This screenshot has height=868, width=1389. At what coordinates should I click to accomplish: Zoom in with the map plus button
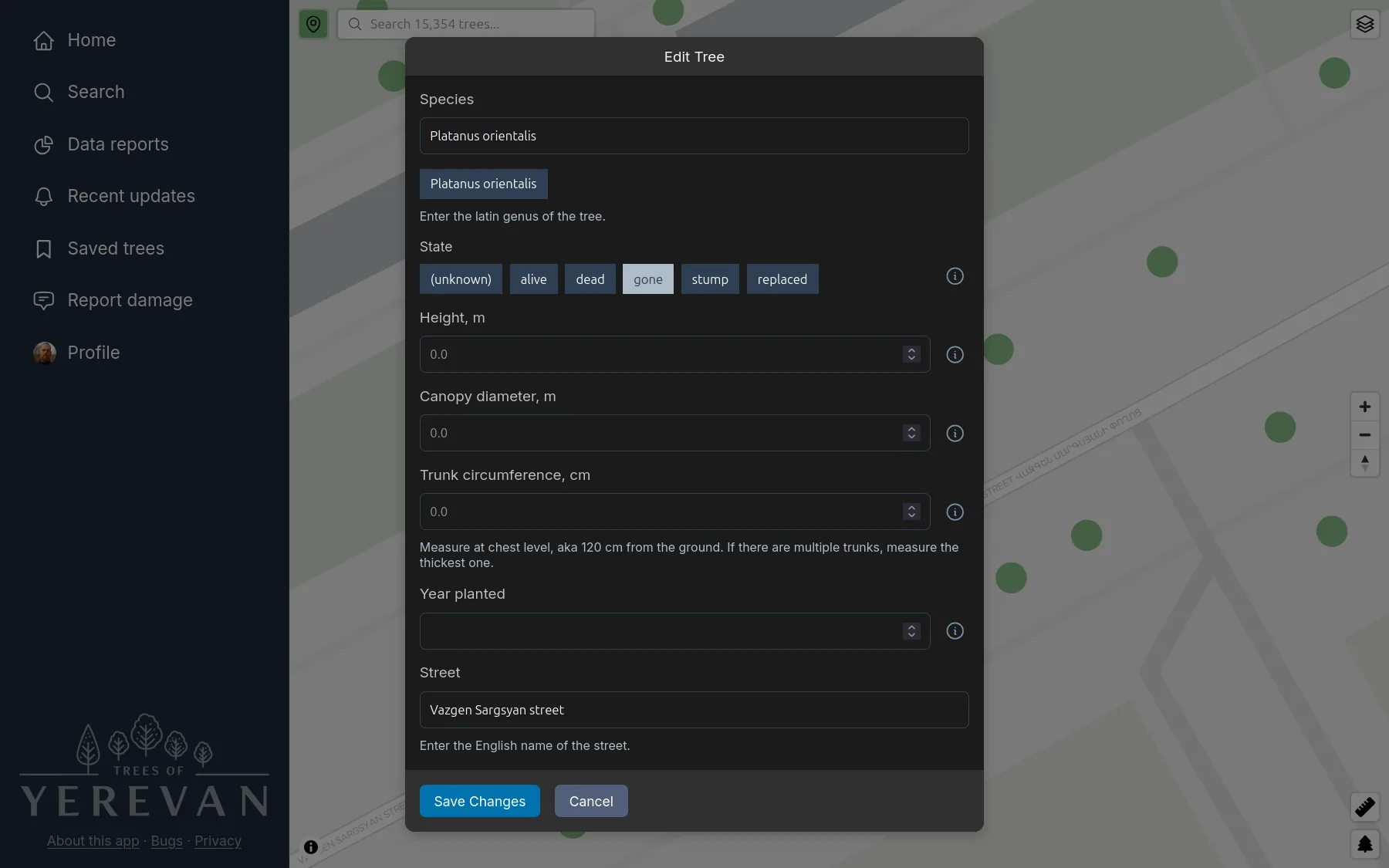pyautogui.click(x=1364, y=407)
